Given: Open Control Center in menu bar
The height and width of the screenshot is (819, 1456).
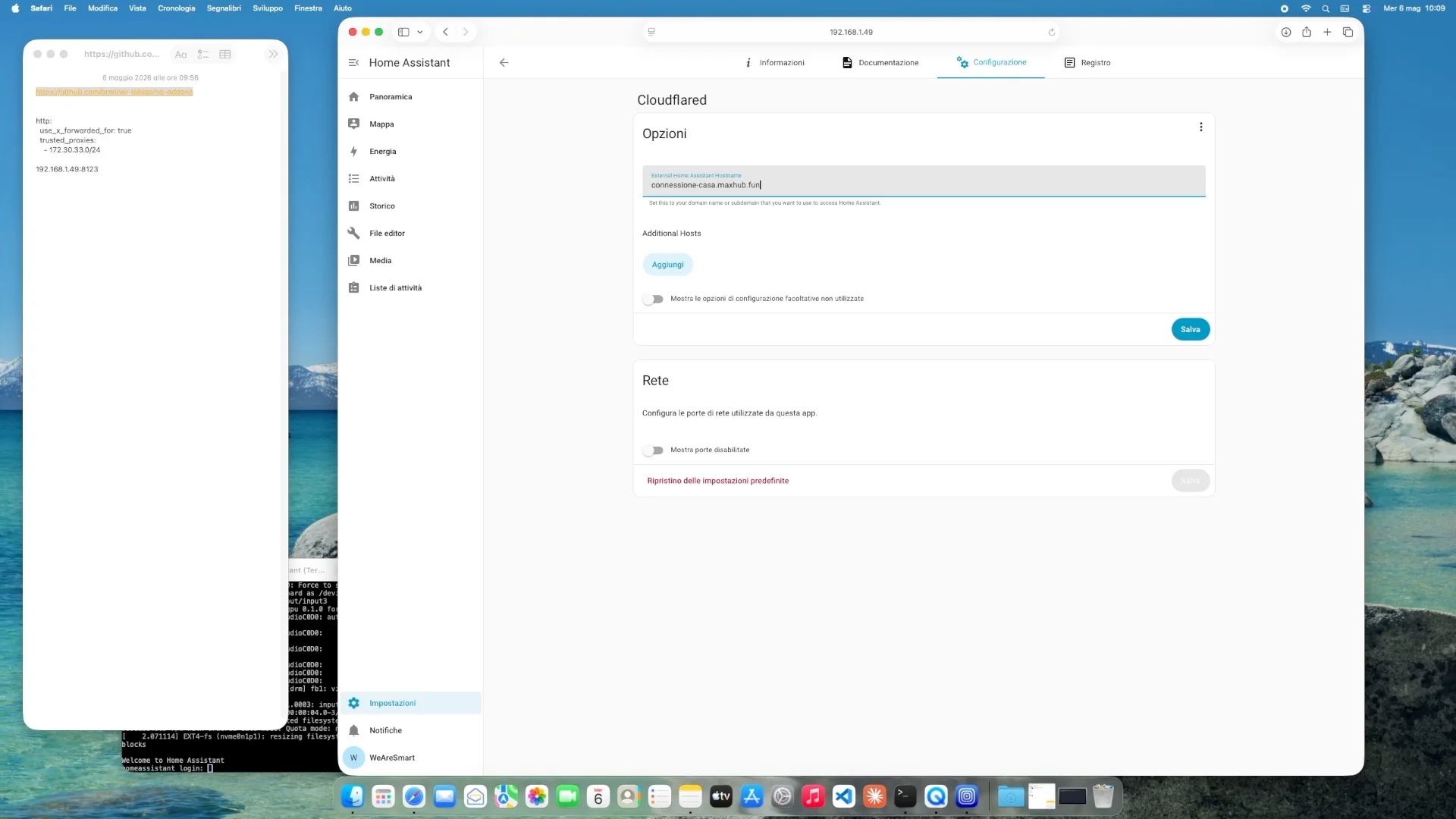Looking at the screenshot, I should (1366, 8).
